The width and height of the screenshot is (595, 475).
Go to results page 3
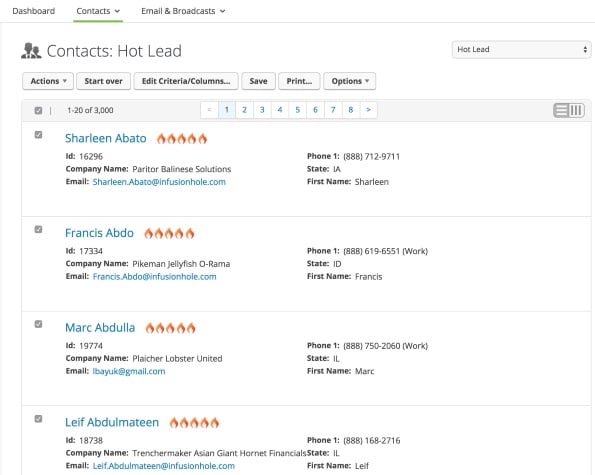tap(262, 110)
